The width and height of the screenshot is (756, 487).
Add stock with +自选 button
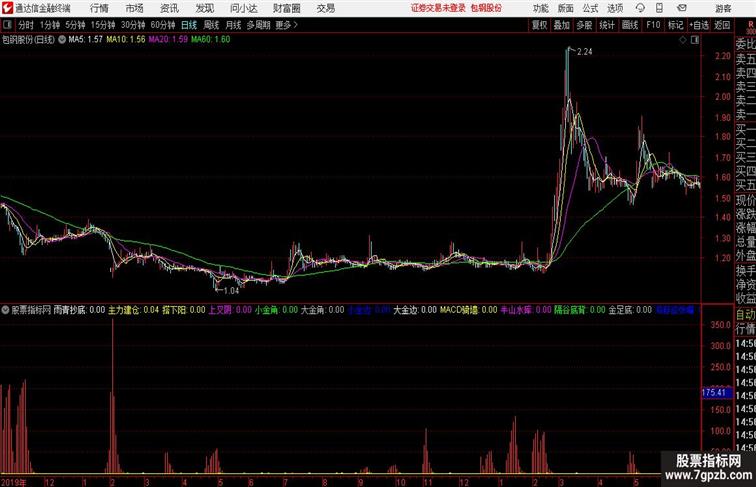[699, 25]
